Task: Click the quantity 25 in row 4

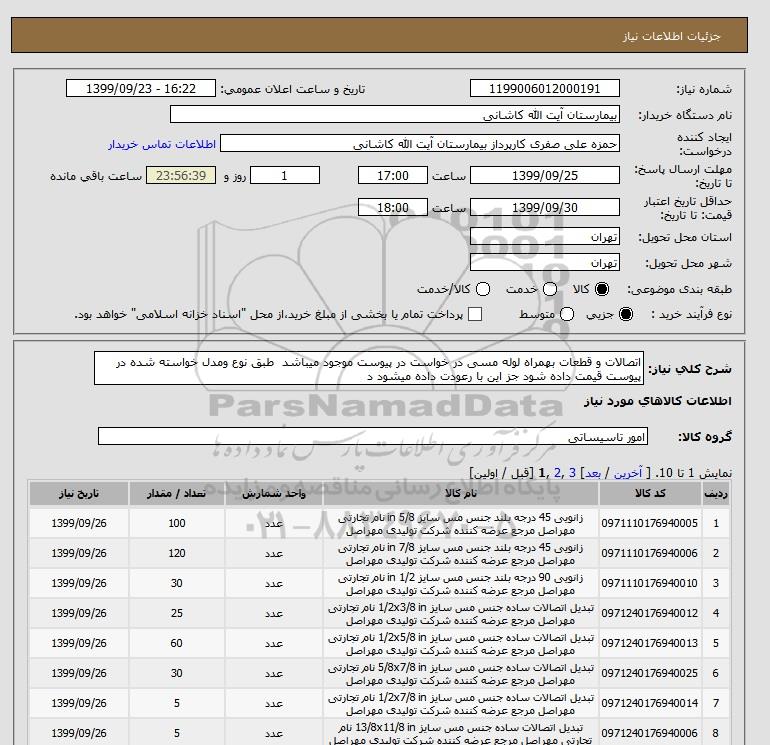Action: (x=177, y=613)
